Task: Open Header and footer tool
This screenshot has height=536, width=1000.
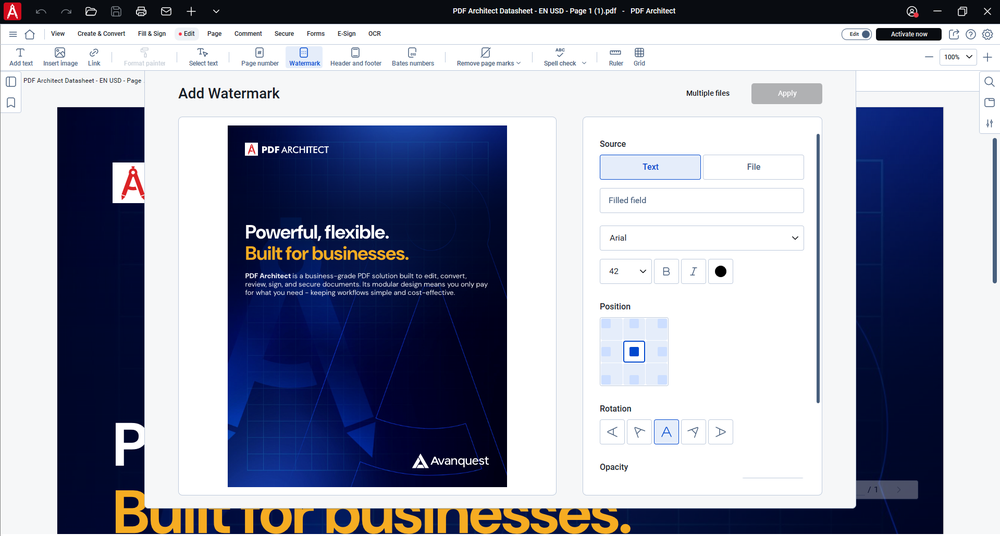Action: tap(355, 57)
